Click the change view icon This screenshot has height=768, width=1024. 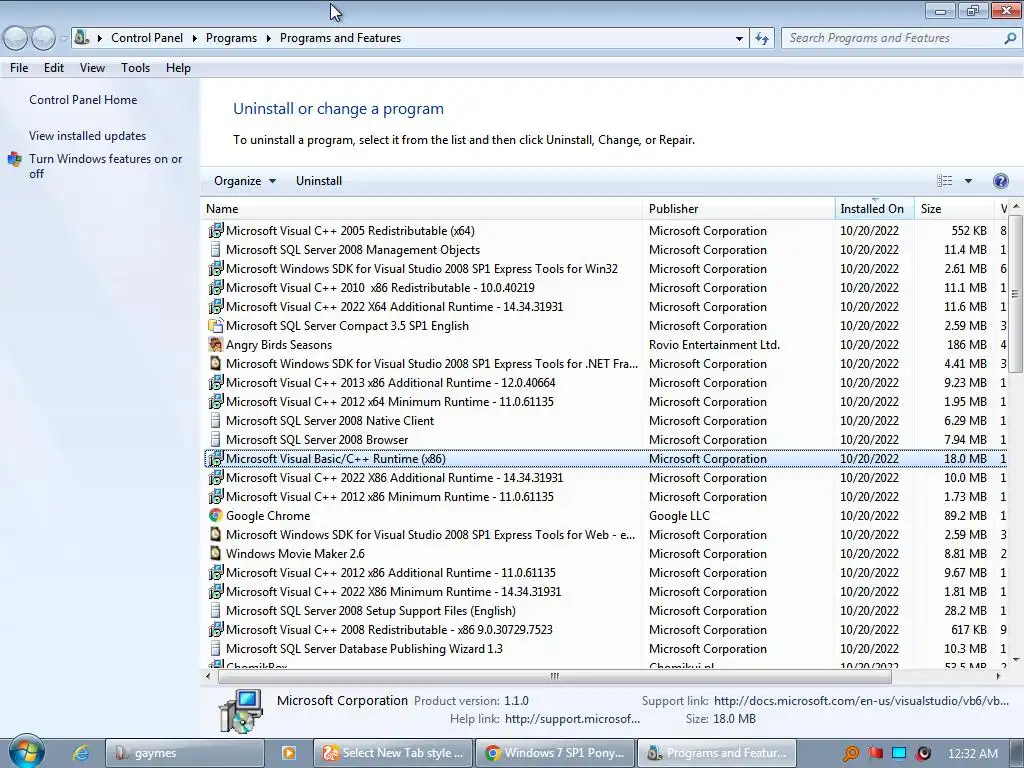point(944,181)
